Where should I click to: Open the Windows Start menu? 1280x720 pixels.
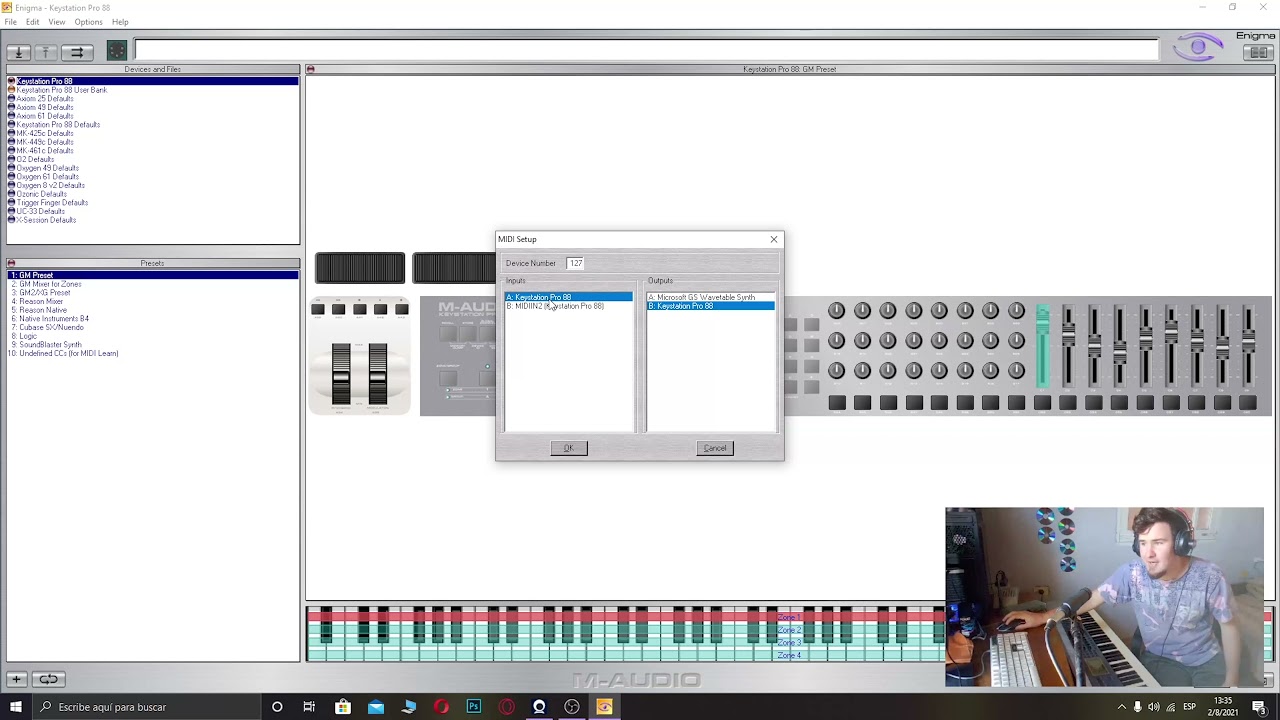16,707
